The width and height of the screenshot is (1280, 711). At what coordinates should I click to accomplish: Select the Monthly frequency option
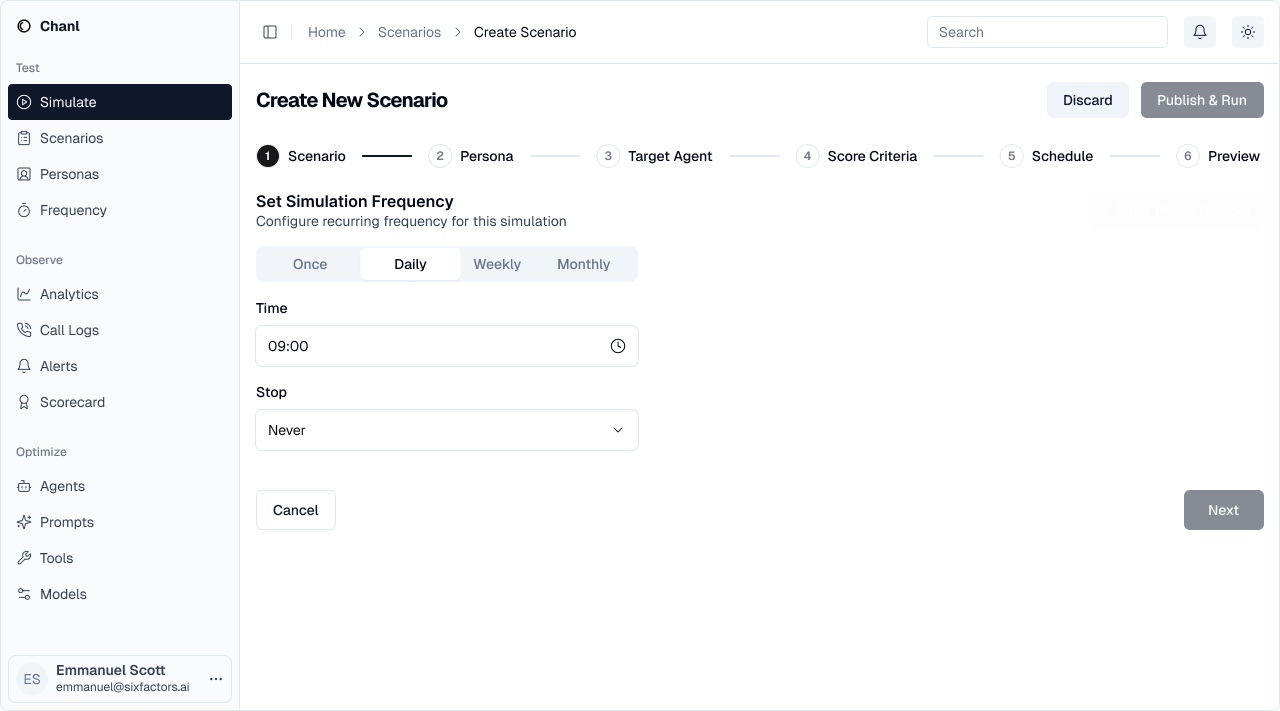(x=583, y=264)
